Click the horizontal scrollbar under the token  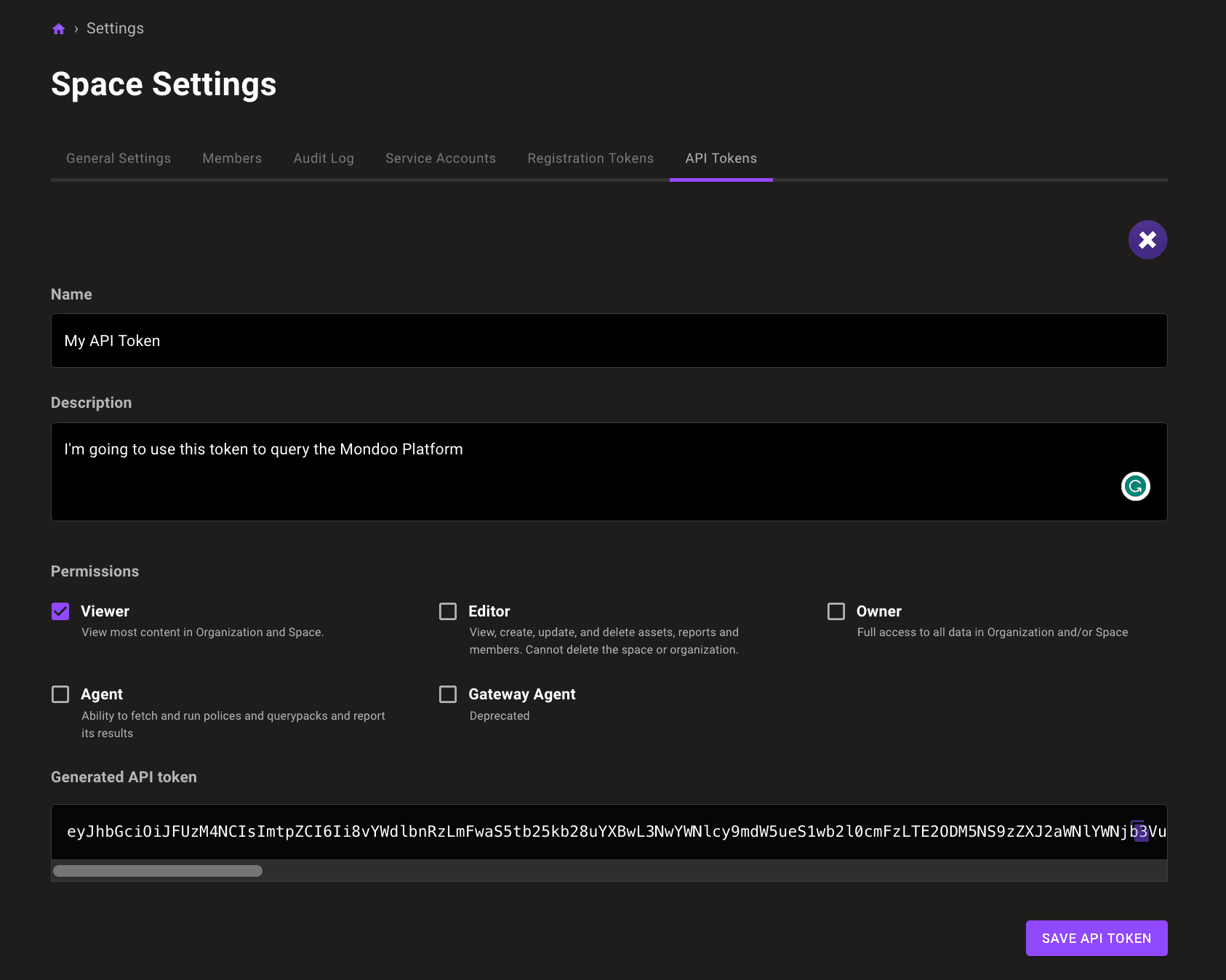158,871
